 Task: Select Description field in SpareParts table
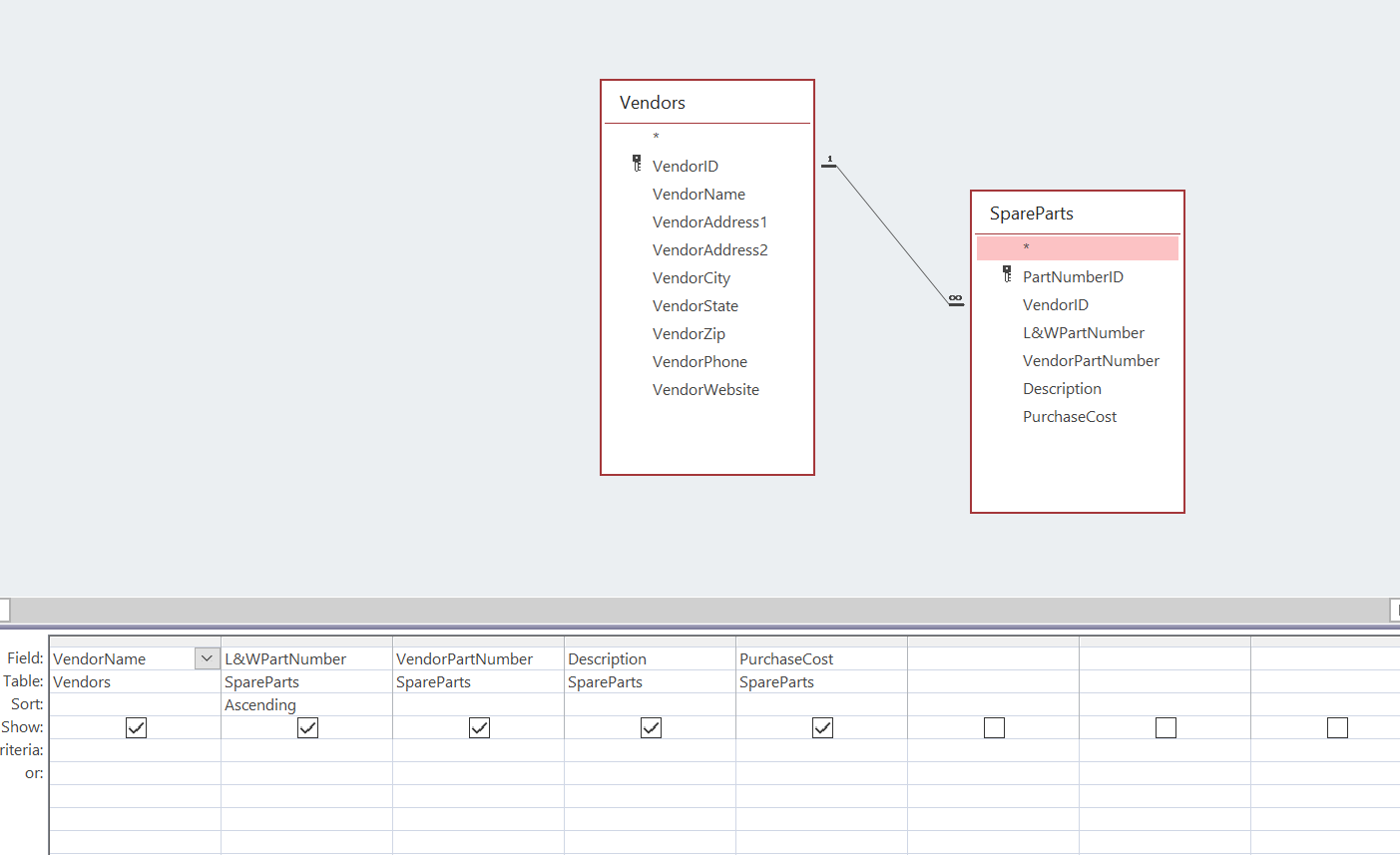click(x=1062, y=389)
